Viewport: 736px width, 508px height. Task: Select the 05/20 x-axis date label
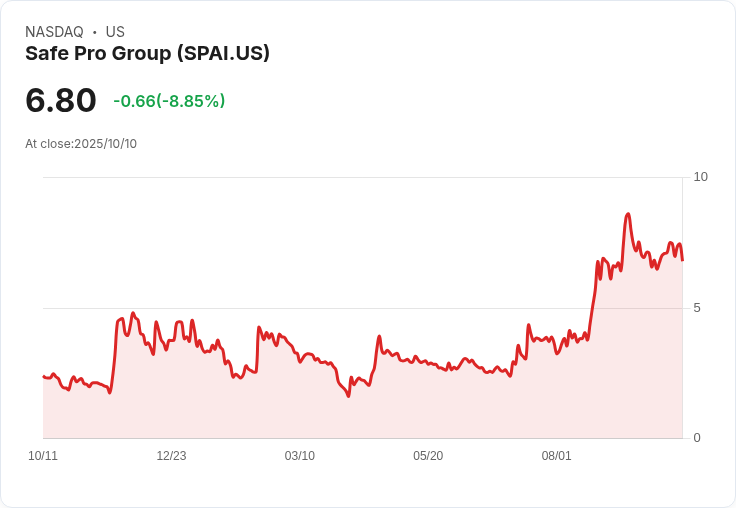428,456
